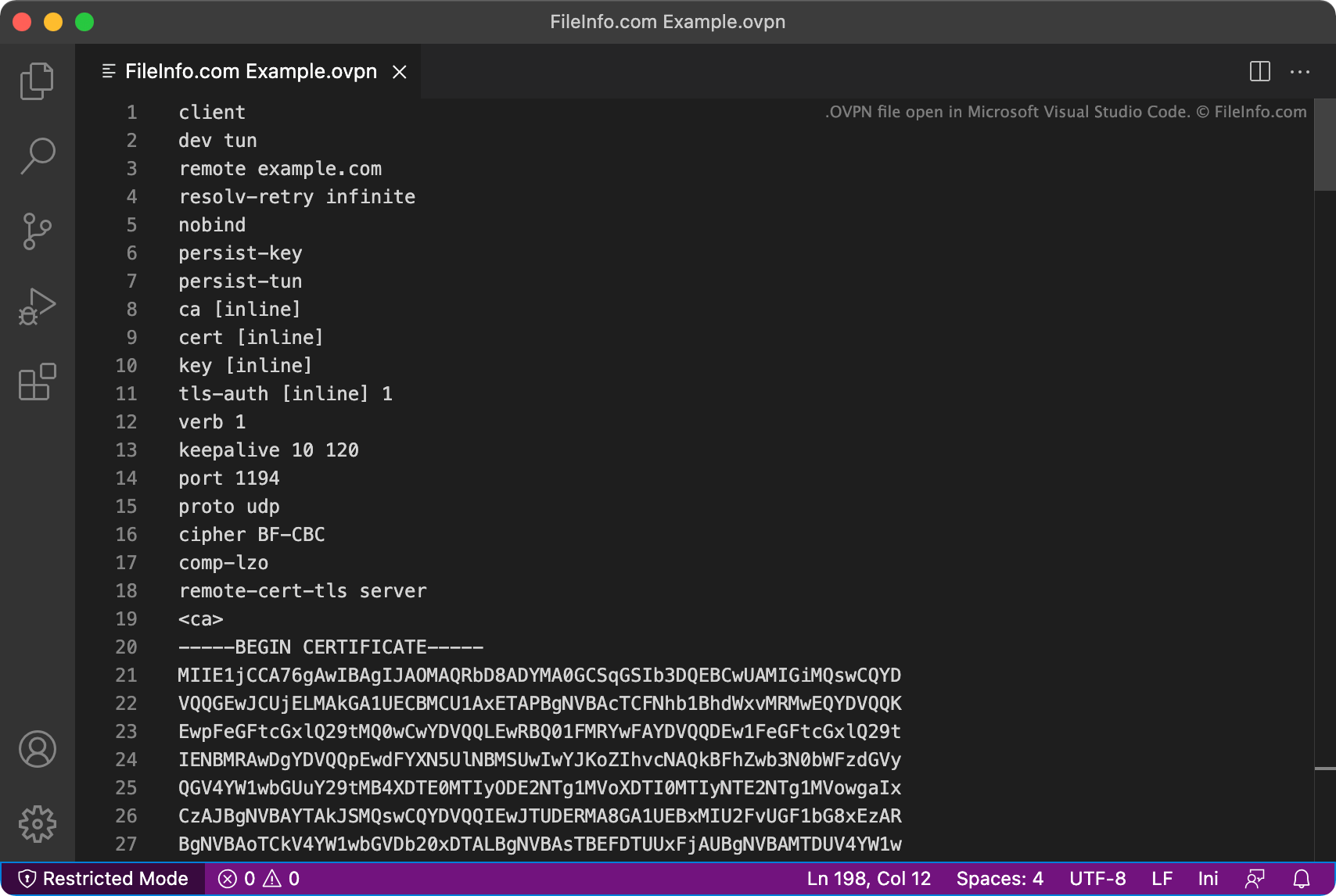1336x896 pixels.
Task: Open the Accounts menu
Action: 37,749
